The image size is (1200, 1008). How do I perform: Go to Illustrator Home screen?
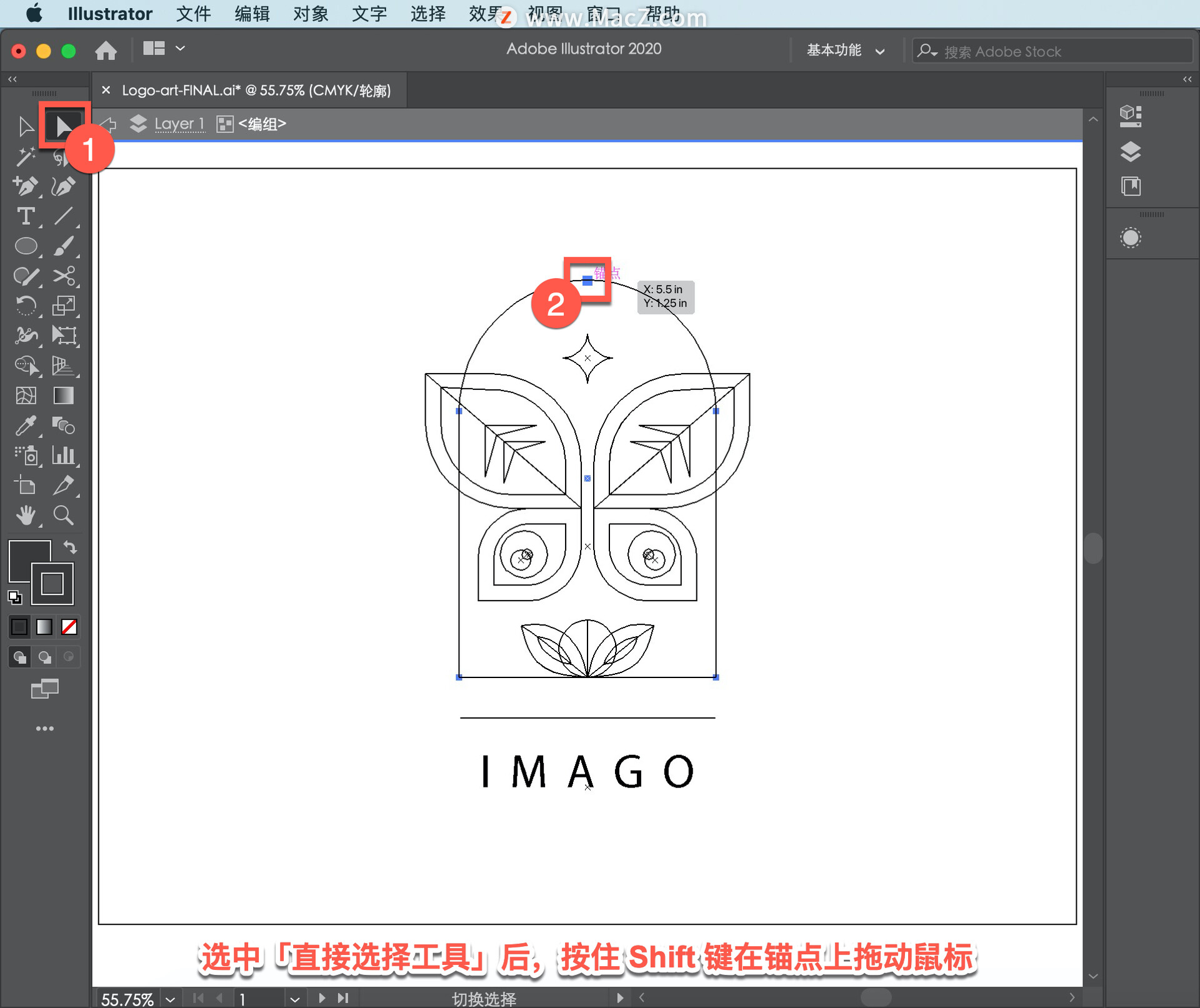pyautogui.click(x=106, y=49)
